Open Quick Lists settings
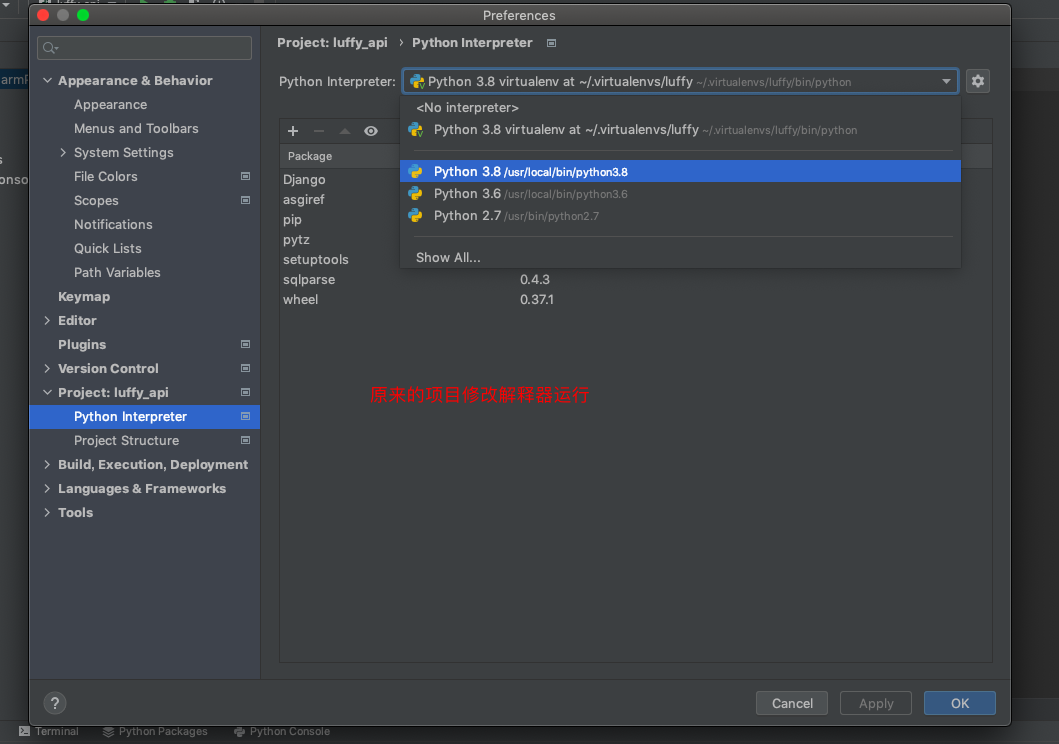Viewport: 1059px width, 744px height. click(108, 248)
